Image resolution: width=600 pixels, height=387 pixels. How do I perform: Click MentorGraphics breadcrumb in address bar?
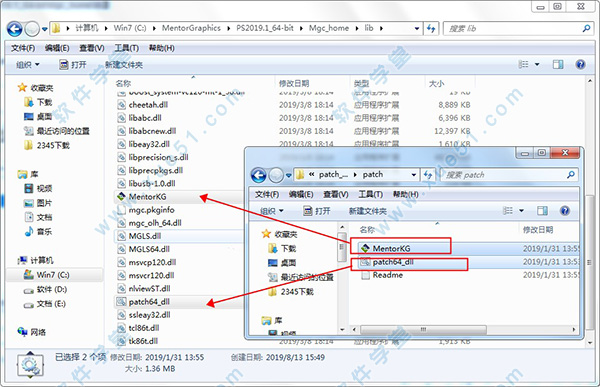pyautogui.click(x=191, y=28)
